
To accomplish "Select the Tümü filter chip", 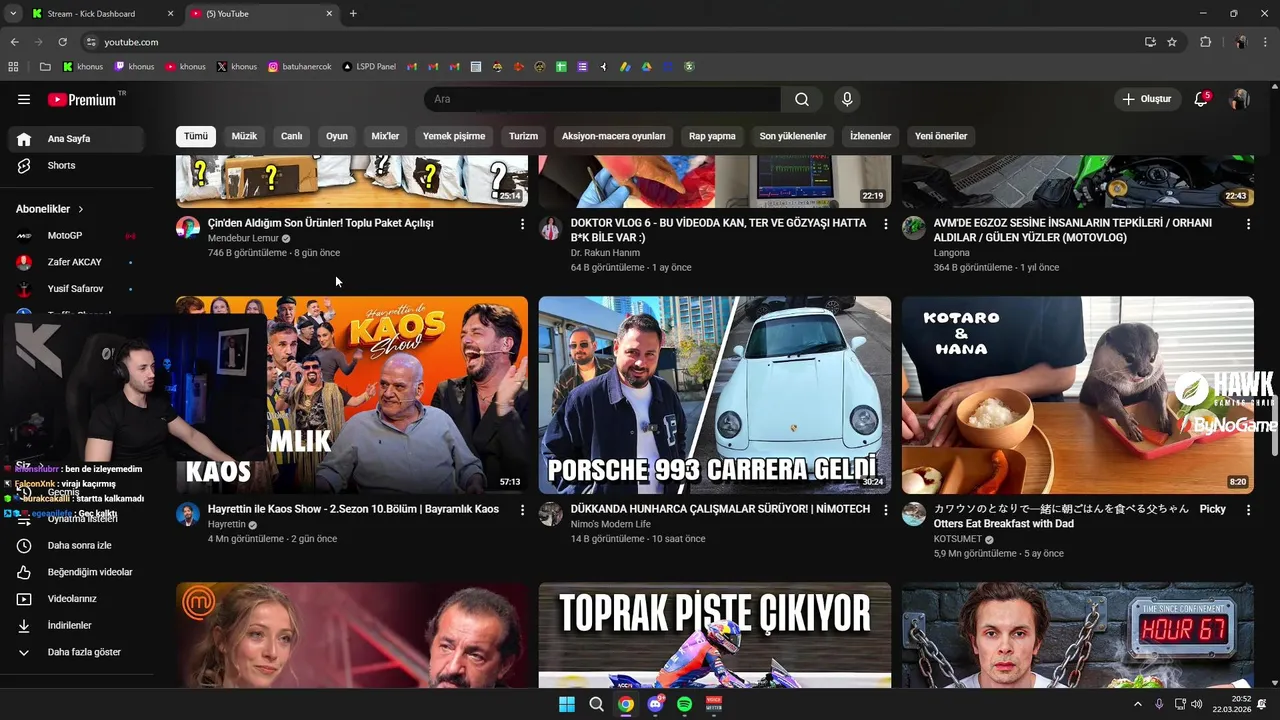I will click(x=196, y=136).
